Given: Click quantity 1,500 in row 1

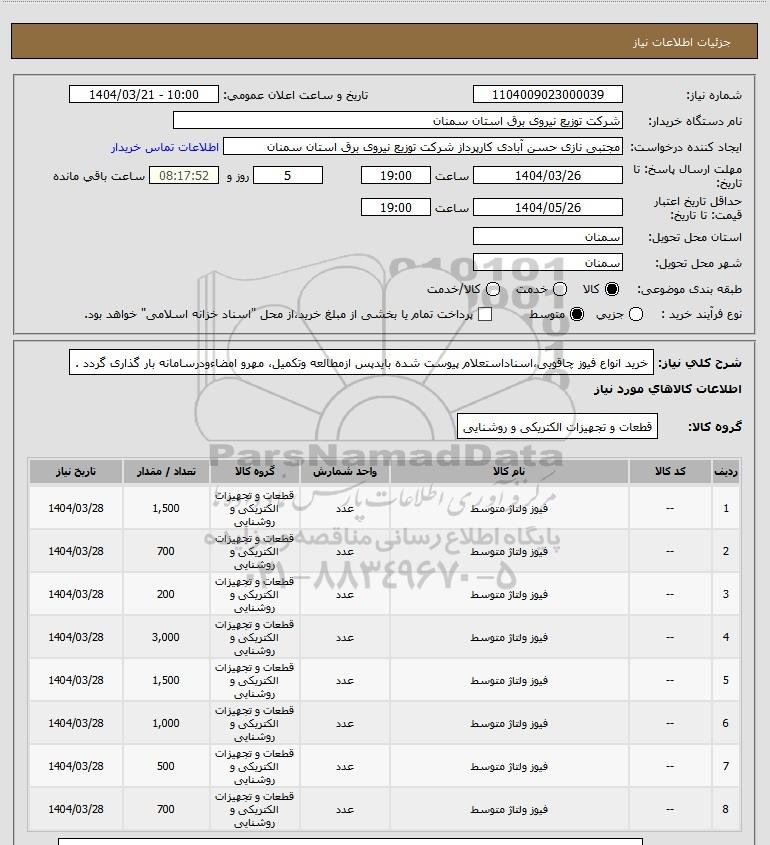Looking at the screenshot, I should [166, 508].
